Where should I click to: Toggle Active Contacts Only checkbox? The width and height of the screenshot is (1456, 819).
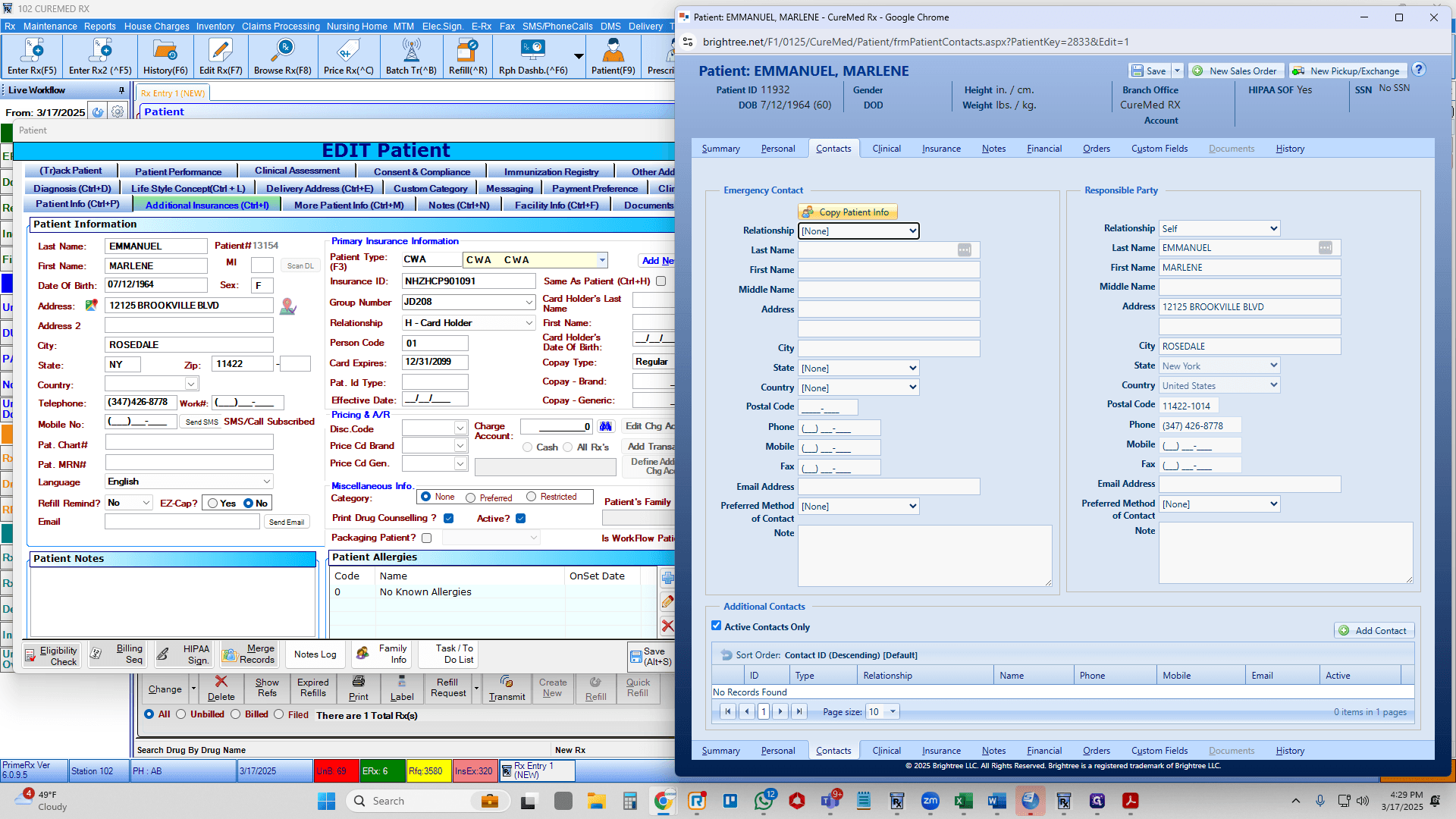[x=716, y=626]
